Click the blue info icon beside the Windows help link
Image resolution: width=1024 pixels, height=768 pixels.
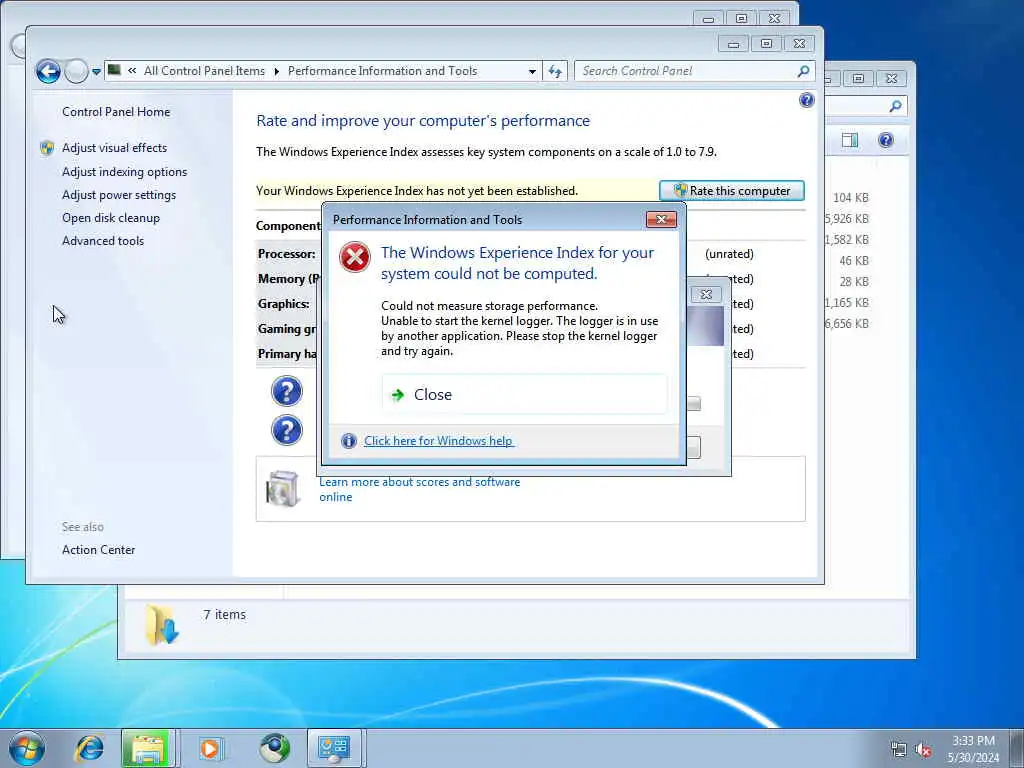pos(349,441)
